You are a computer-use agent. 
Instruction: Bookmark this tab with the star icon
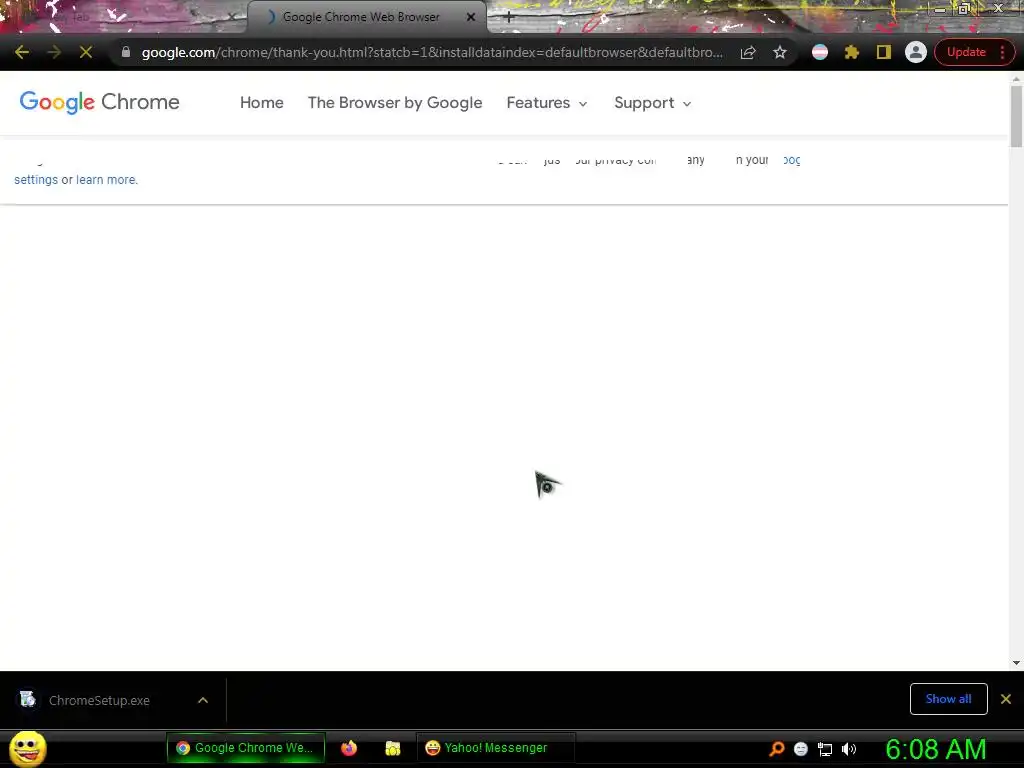[x=780, y=52]
